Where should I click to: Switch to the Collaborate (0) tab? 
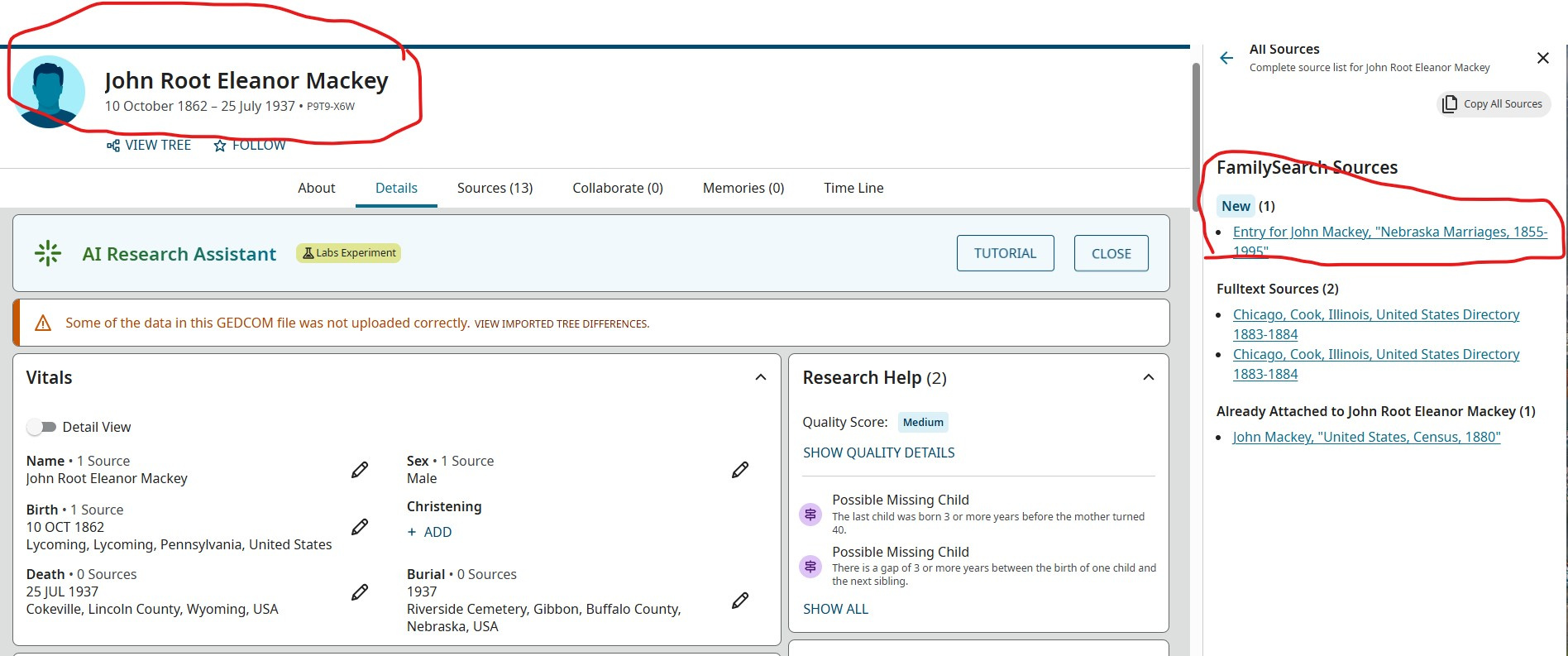pyautogui.click(x=618, y=188)
